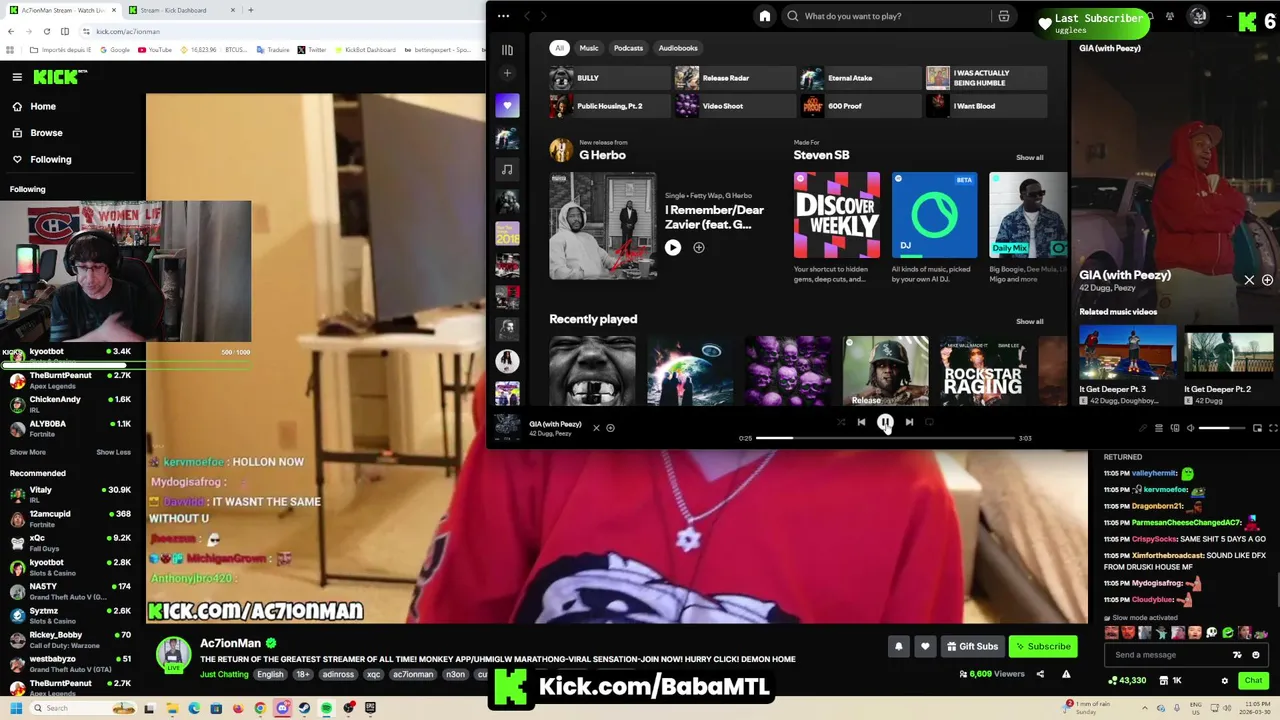
Task: Open Spotify three-dots menu at top left
Action: click(503, 16)
